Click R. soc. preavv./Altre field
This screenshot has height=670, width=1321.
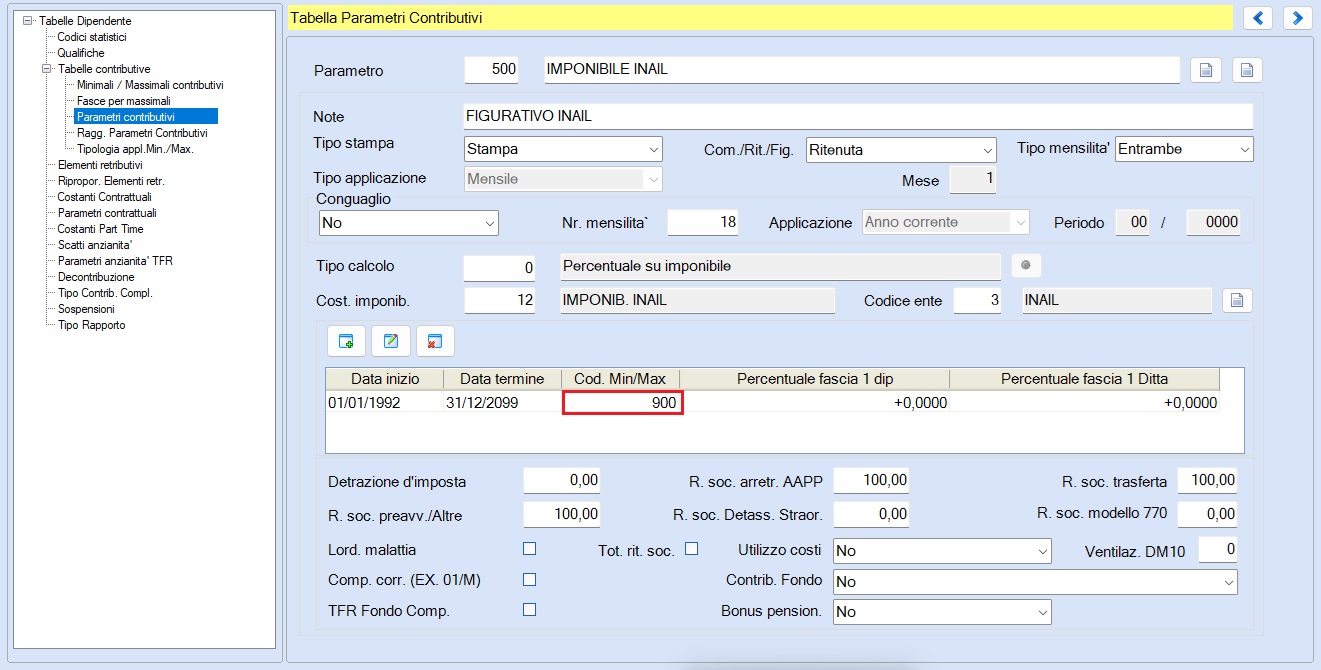(562, 515)
